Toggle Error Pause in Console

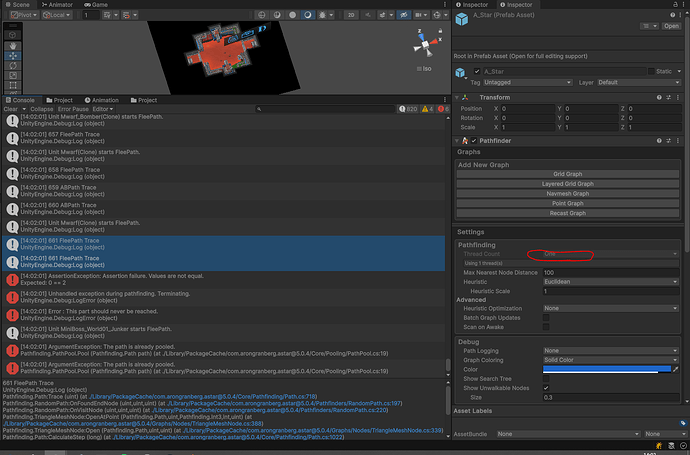(x=73, y=109)
